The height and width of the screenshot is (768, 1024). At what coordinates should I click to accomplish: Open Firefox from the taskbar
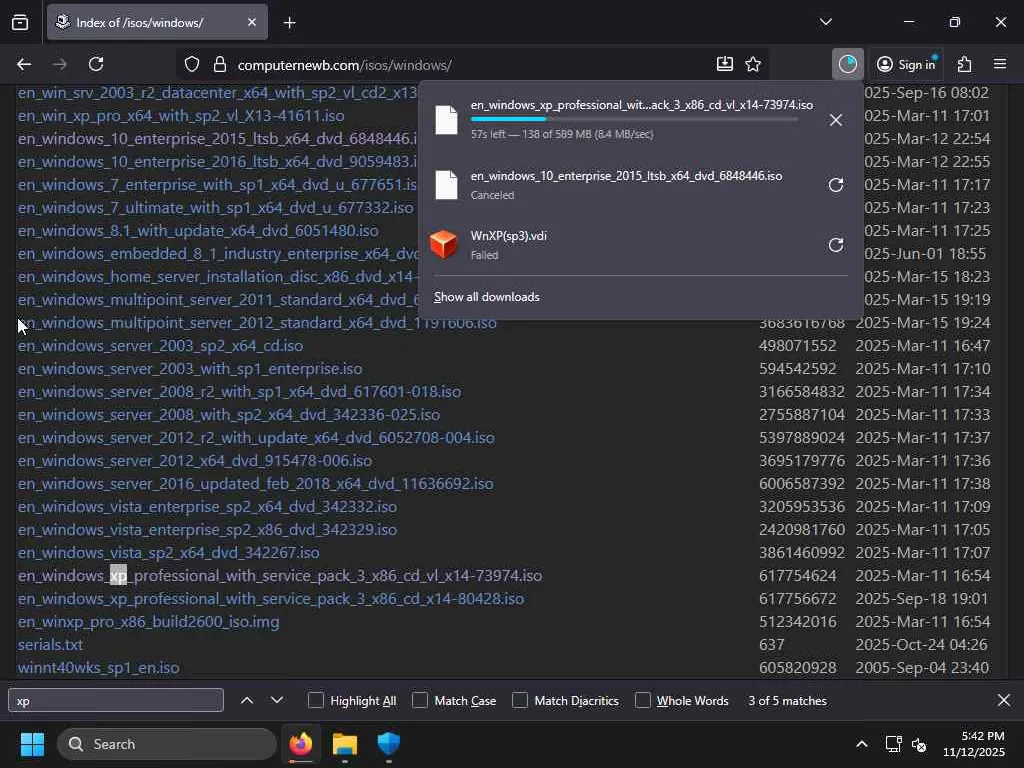pos(301,744)
